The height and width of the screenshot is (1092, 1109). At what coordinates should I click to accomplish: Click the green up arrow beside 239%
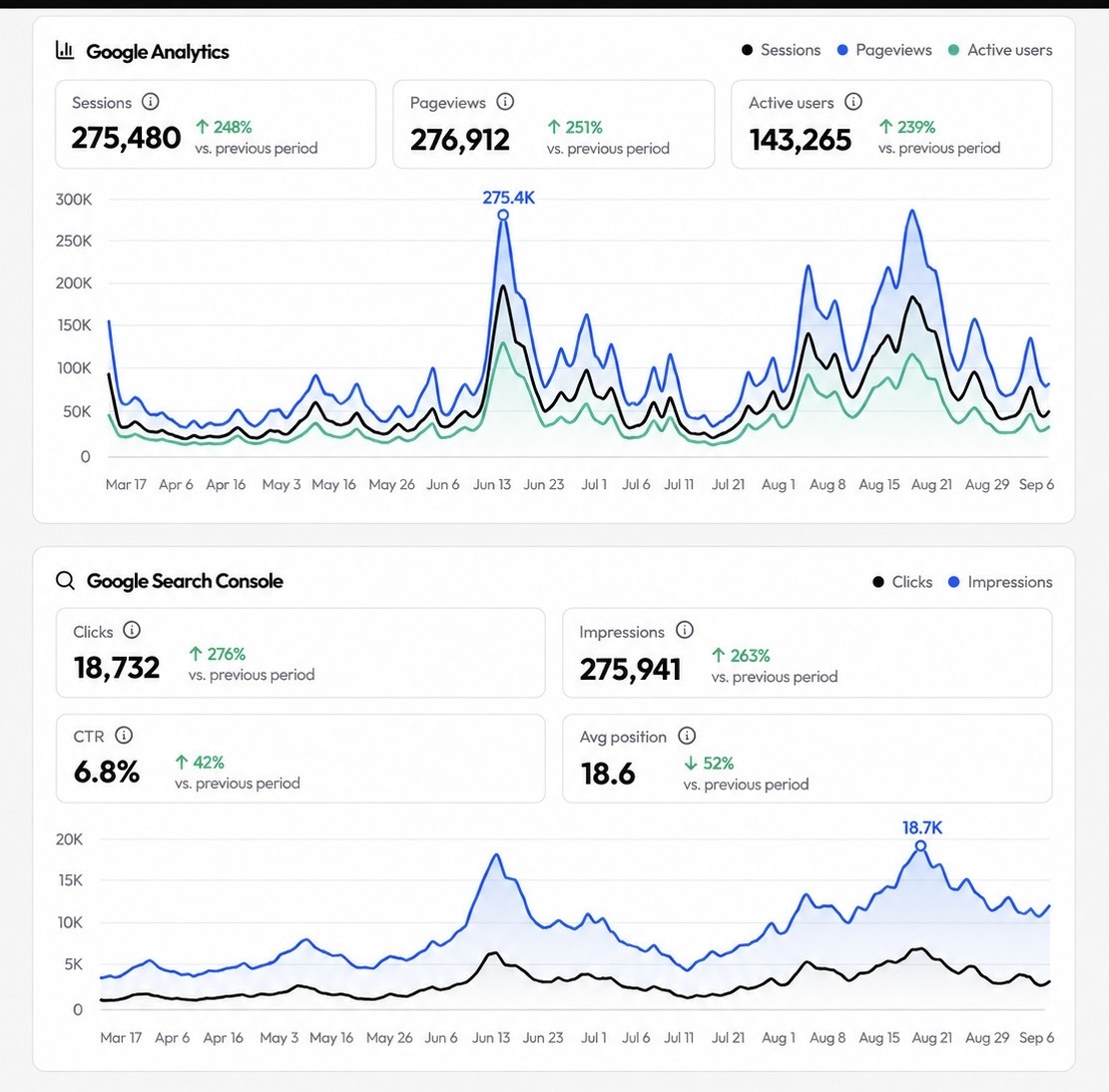885,127
